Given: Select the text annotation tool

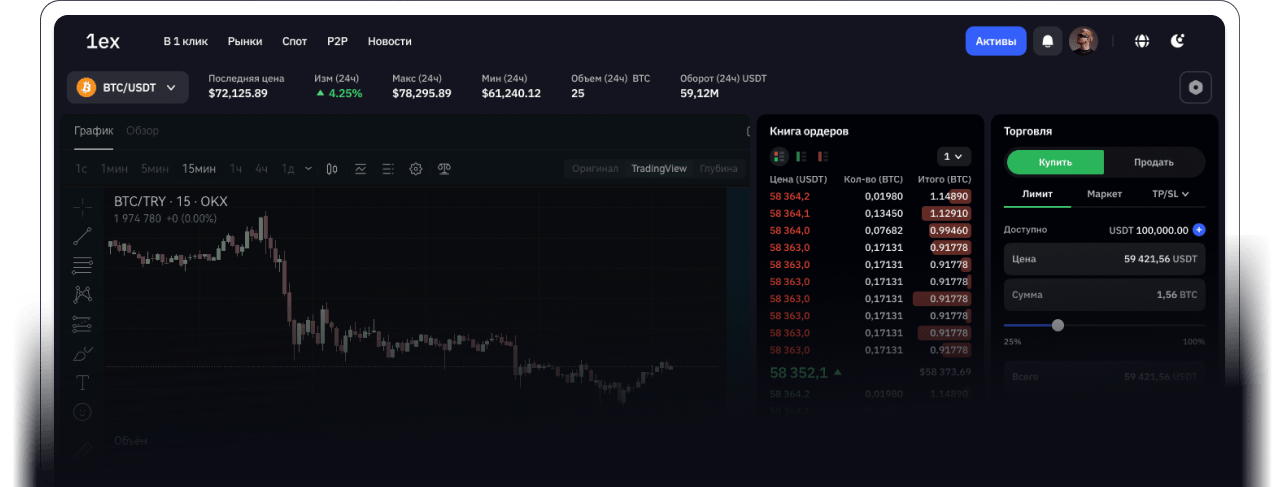Looking at the screenshot, I should pyautogui.click(x=82, y=382).
